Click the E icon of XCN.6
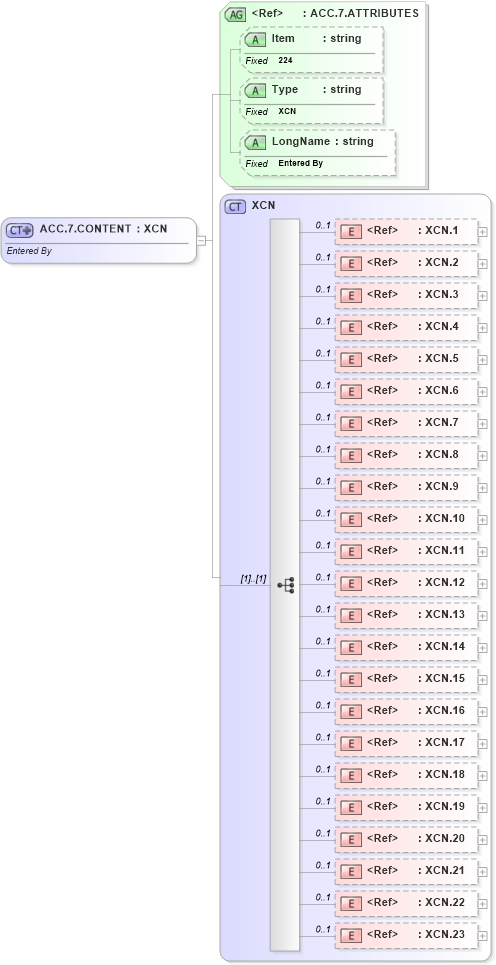This screenshot has width=496, height=965. point(351,392)
